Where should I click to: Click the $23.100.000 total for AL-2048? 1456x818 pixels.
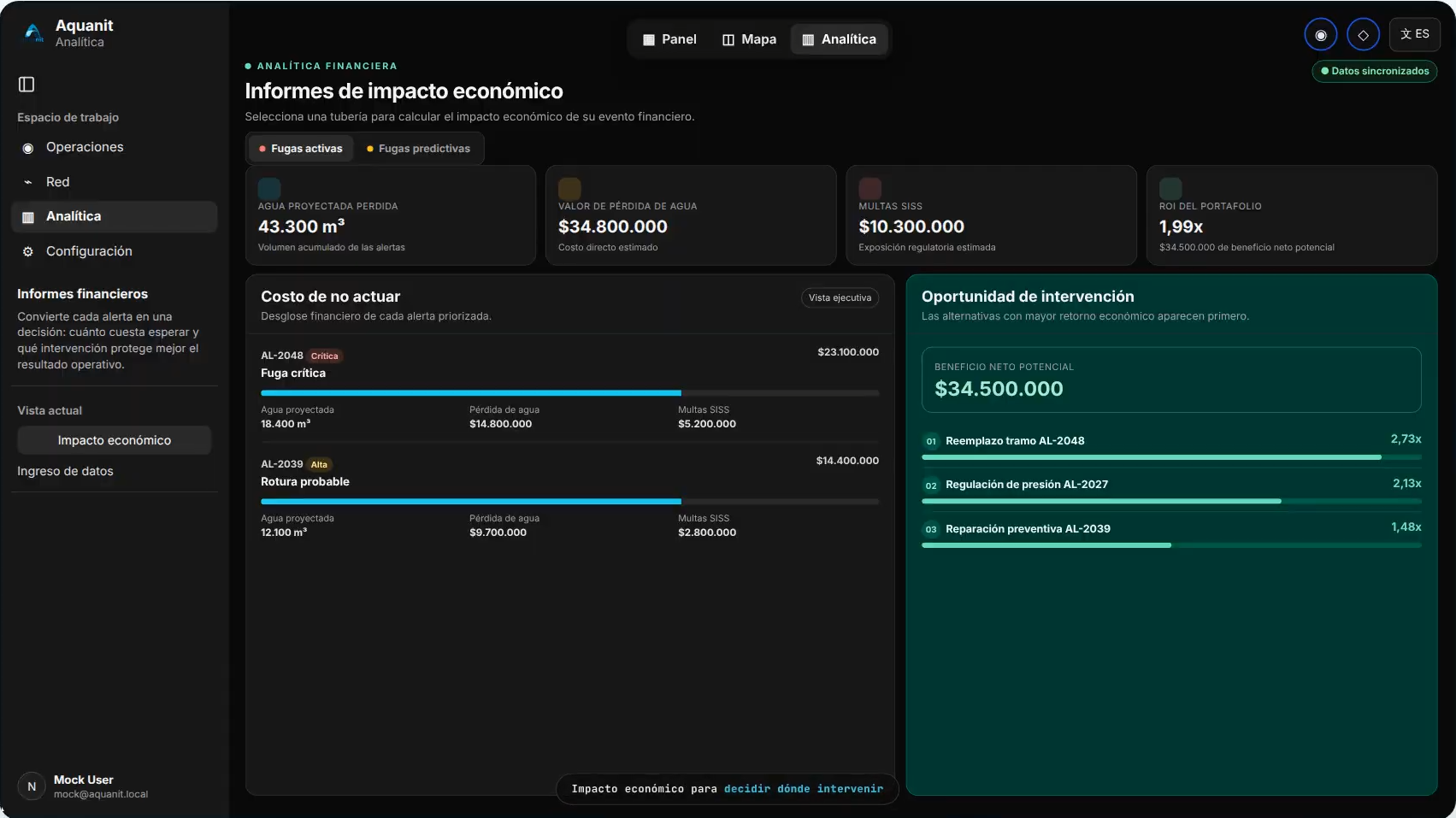[x=848, y=352]
